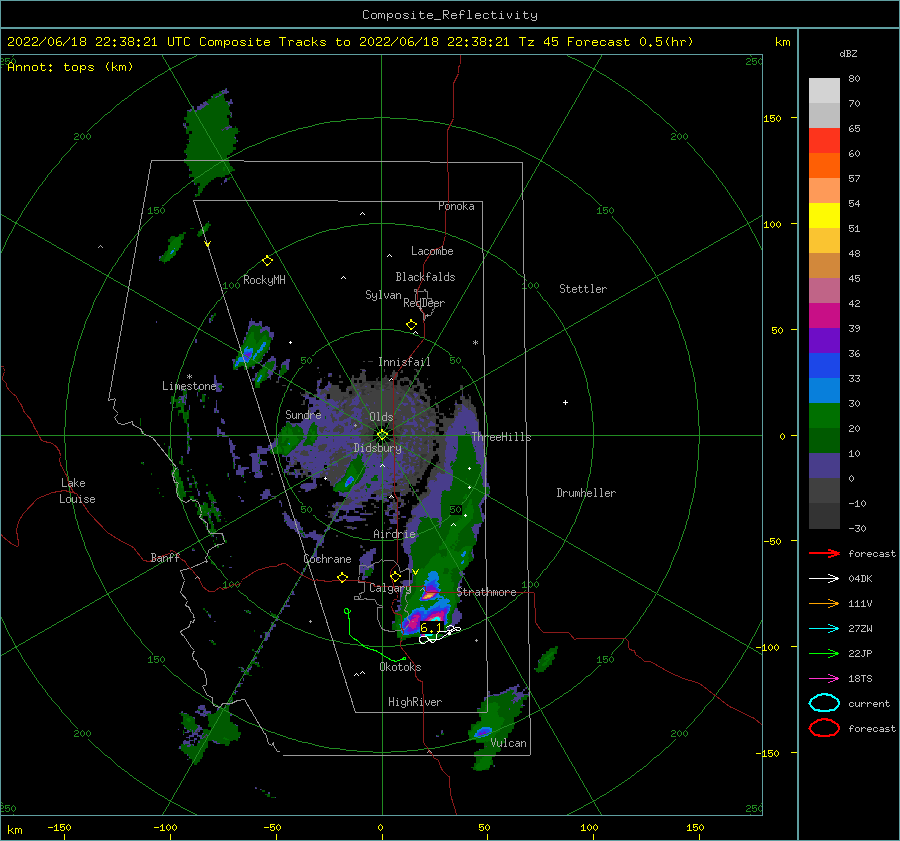The image size is (900, 841).
Task: Click the red forecast arrow legend icon
Action: pyautogui.click(x=824, y=553)
